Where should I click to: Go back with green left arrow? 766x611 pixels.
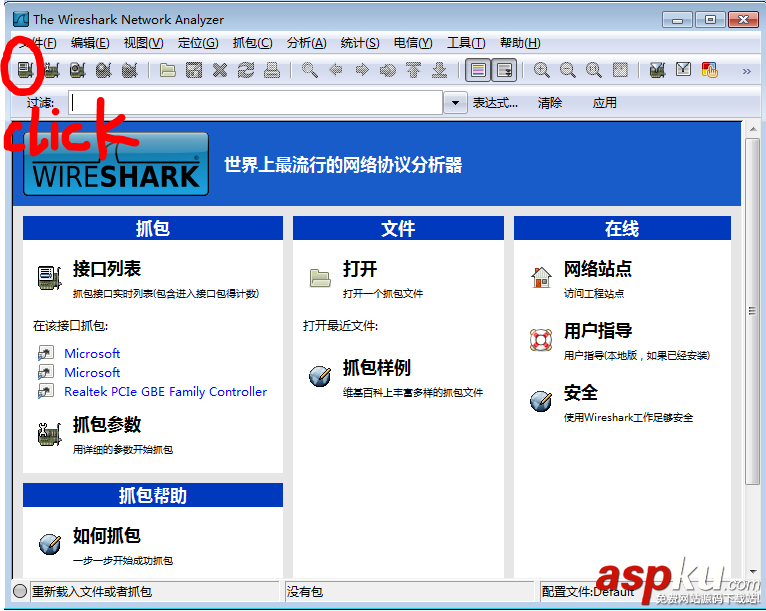point(336,70)
